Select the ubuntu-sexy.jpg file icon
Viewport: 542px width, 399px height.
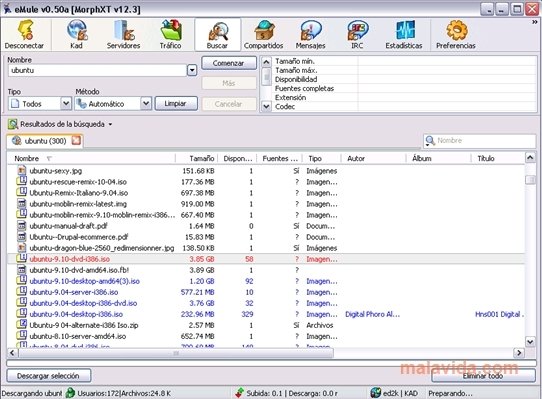[x=21, y=170]
